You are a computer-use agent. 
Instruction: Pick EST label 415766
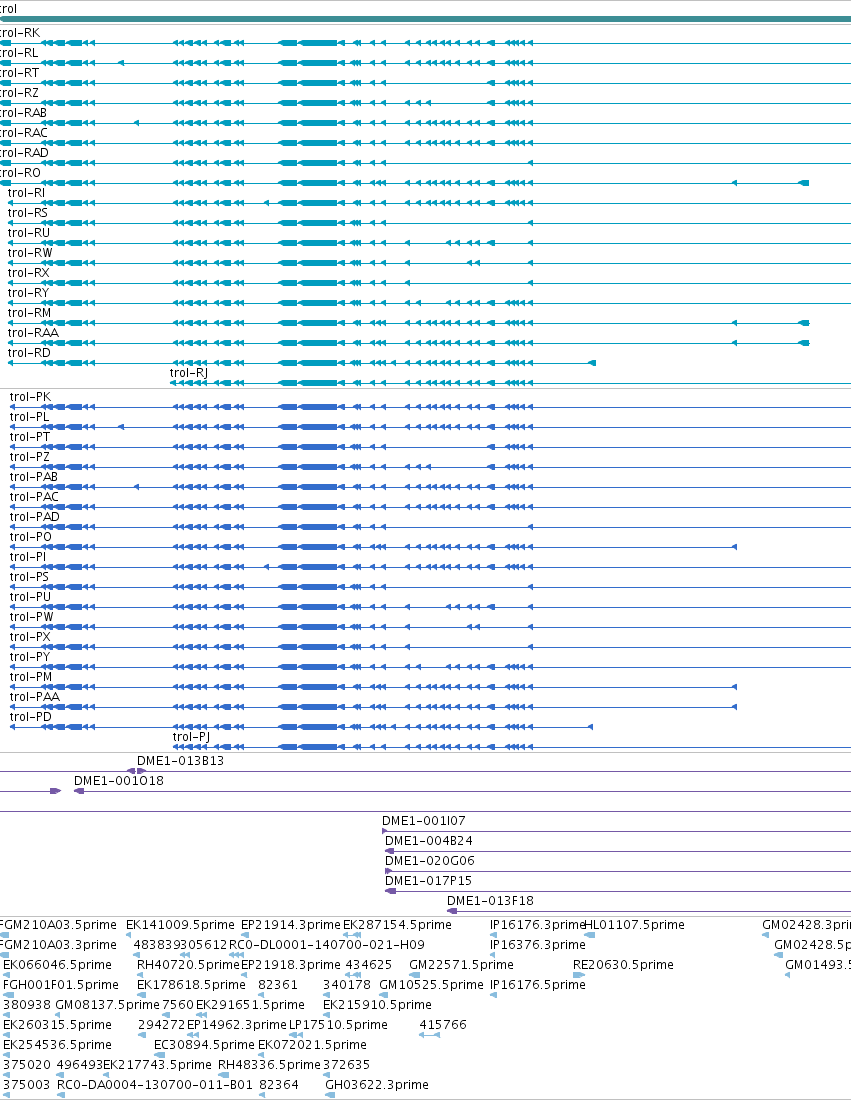click(443, 1025)
